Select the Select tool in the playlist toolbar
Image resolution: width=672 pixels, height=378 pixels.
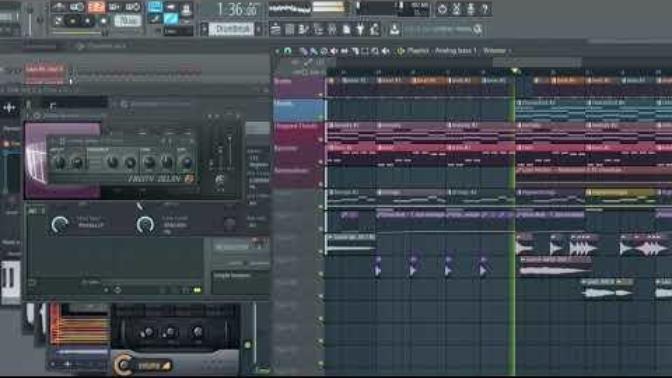click(365, 51)
